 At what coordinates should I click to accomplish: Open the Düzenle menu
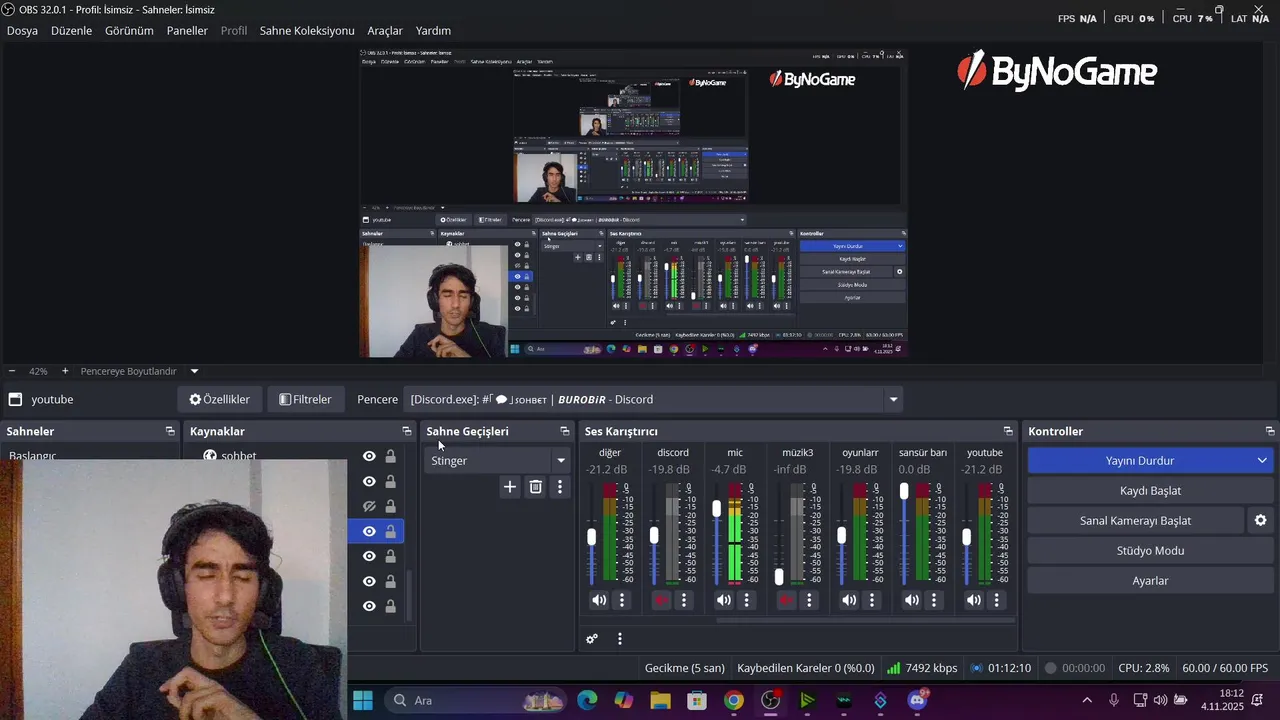(x=71, y=30)
